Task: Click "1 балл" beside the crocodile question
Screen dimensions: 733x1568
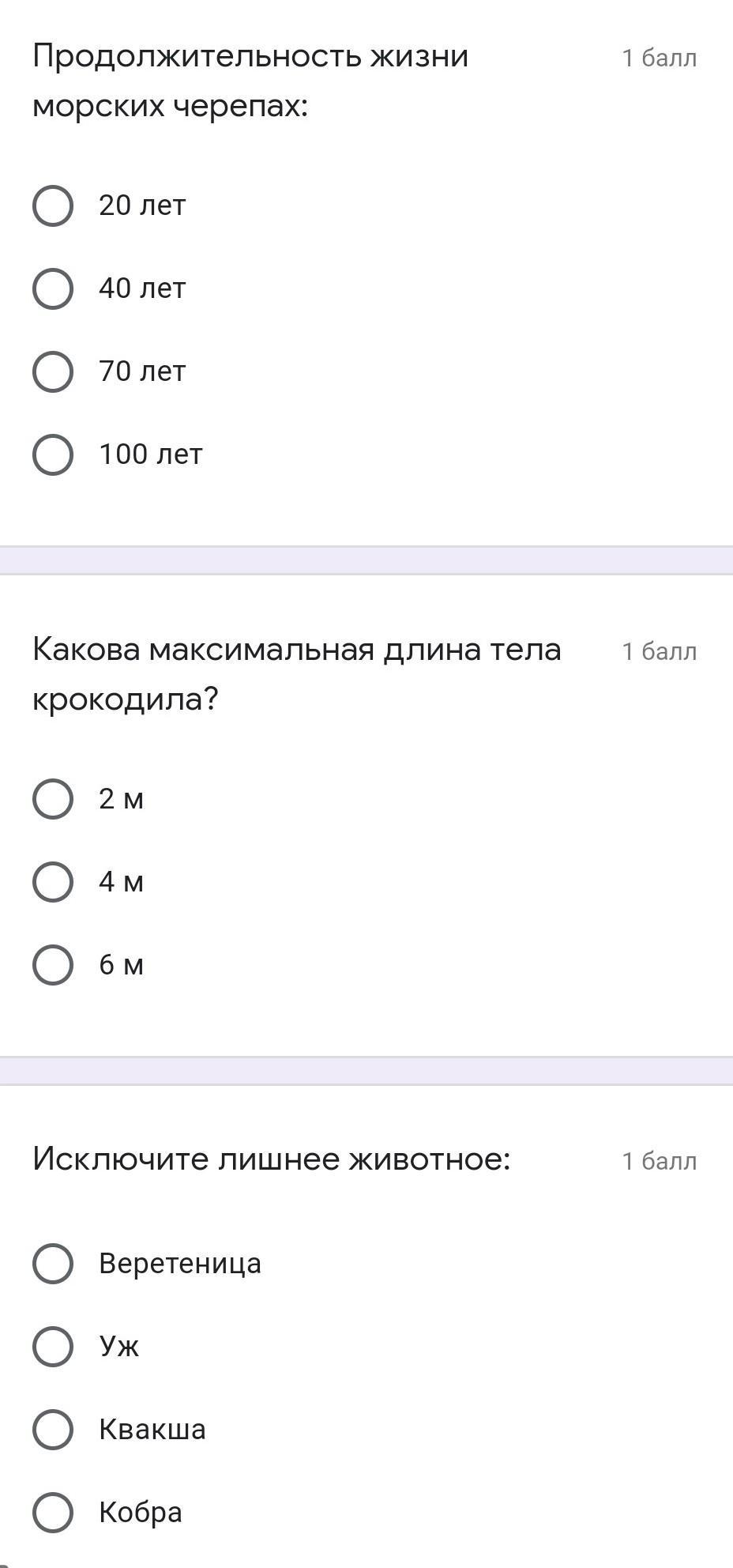Action: point(659,651)
